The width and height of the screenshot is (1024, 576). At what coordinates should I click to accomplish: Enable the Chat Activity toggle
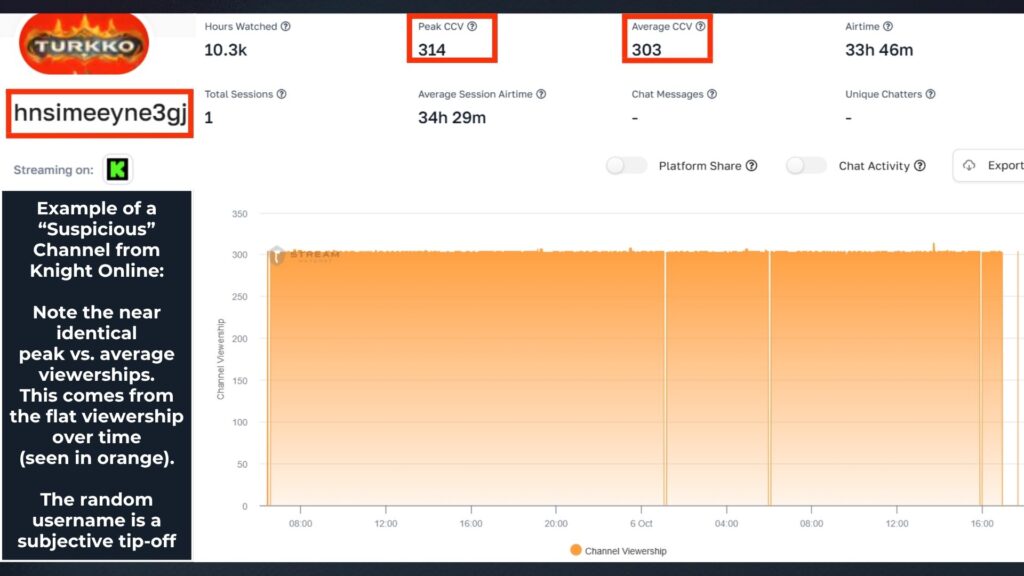point(806,166)
